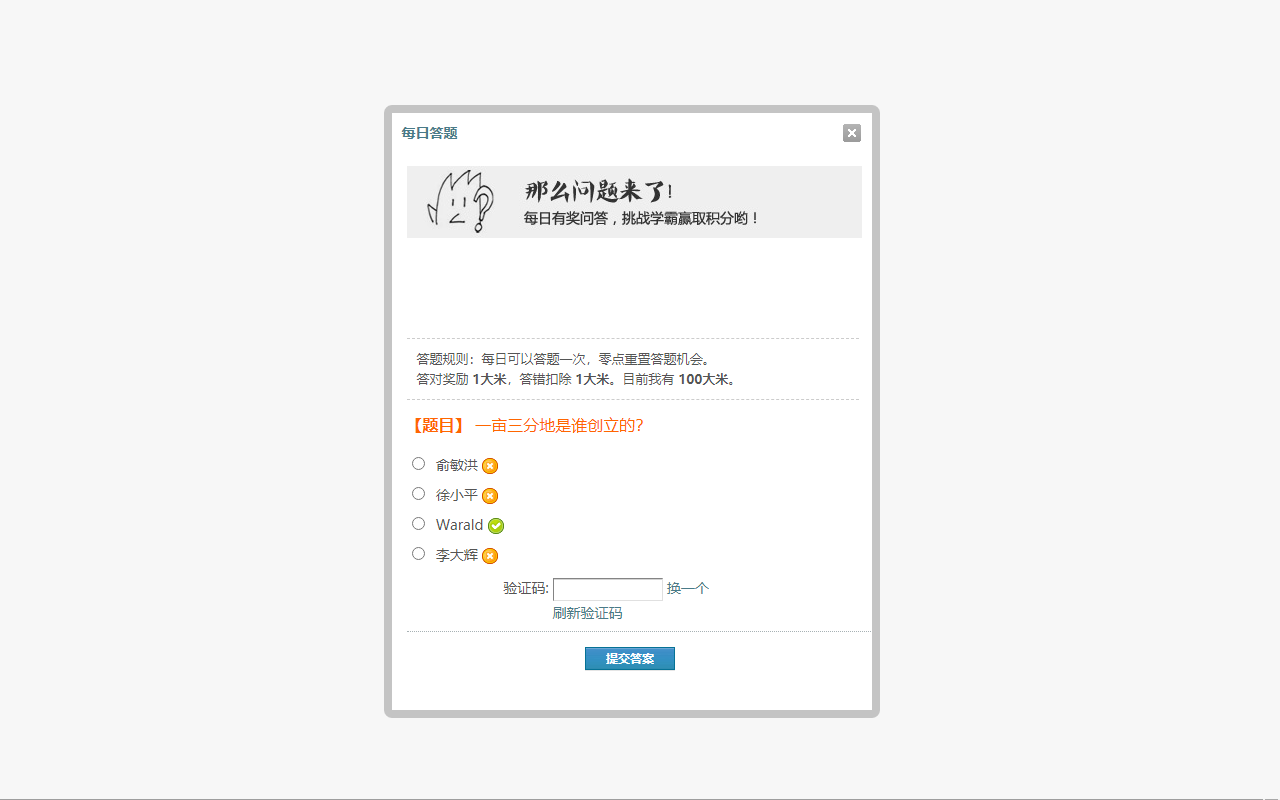Select the 俞敏洪 answer radio button
Image resolution: width=1280 pixels, height=800 pixels.
[418, 463]
